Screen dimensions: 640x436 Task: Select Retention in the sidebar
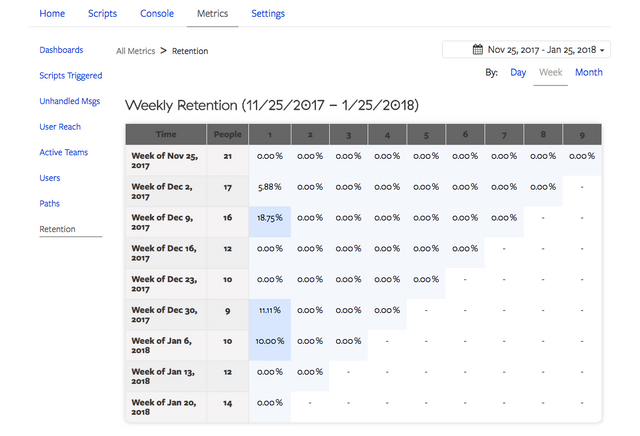[57, 229]
